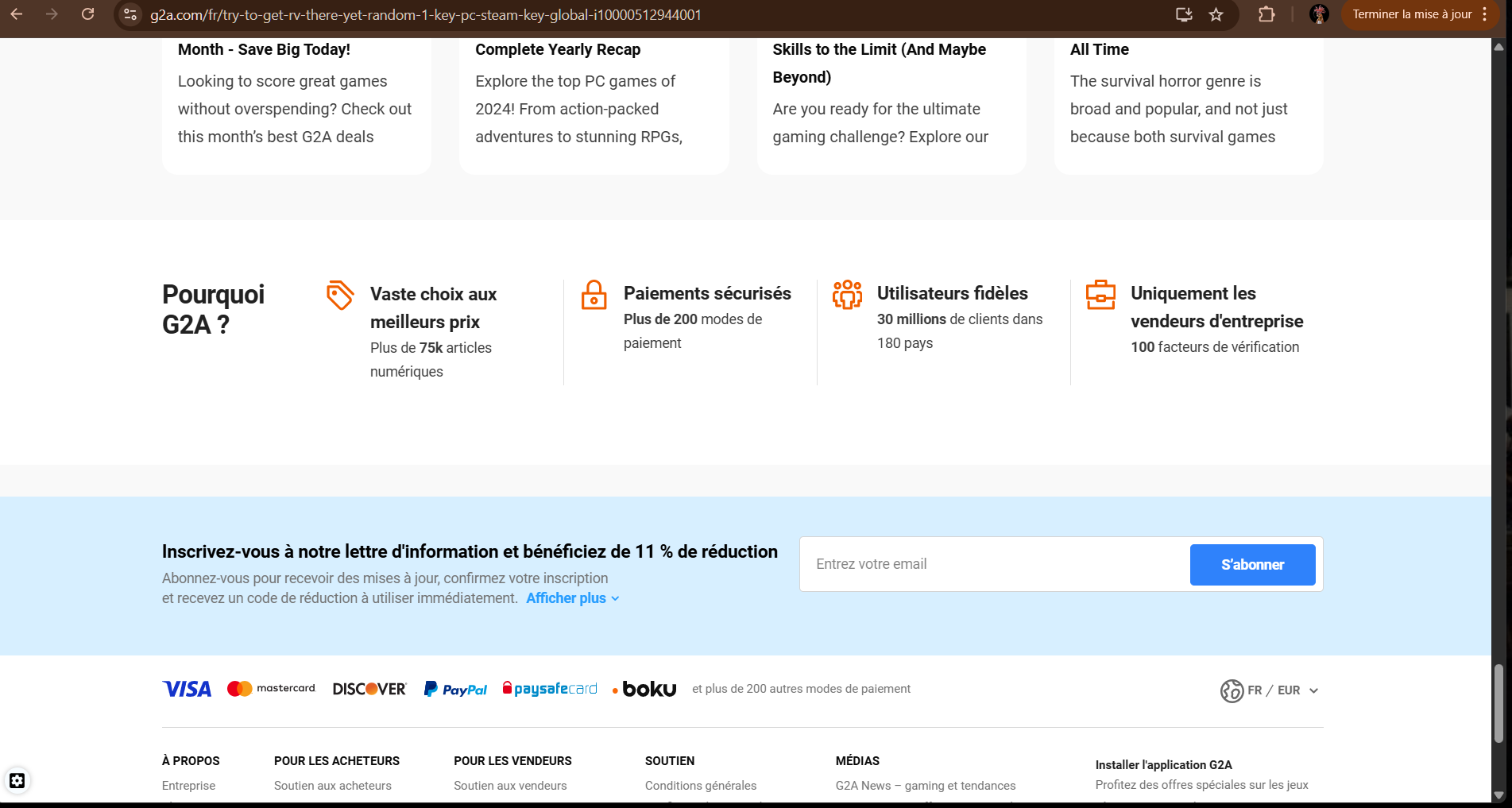This screenshot has height=808, width=1512.
Task: Click the browser back arrow
Action: pyautogui.click(x=17, y=14)
